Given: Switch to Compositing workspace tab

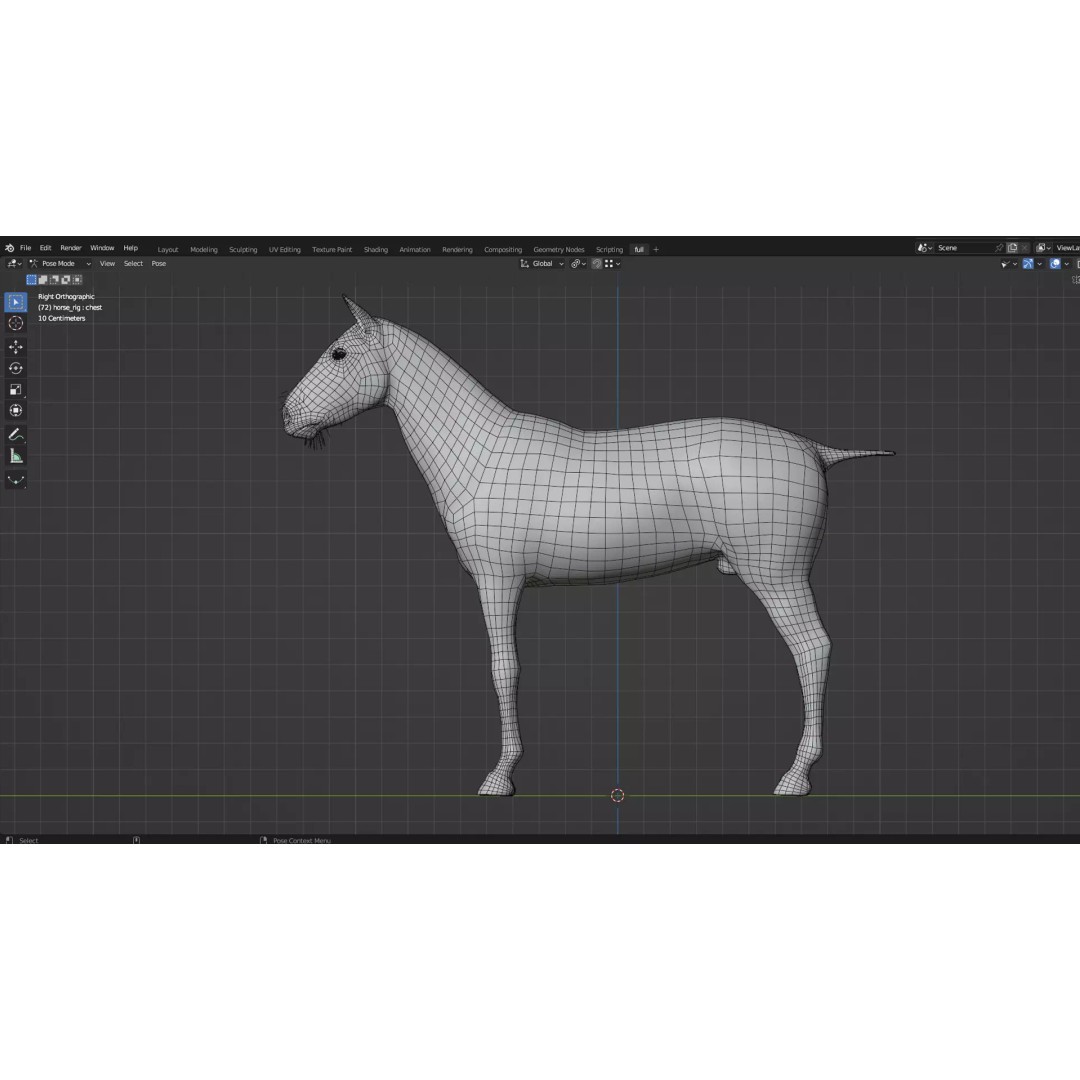Looking at the screenshot, I should tap(503, 249).
